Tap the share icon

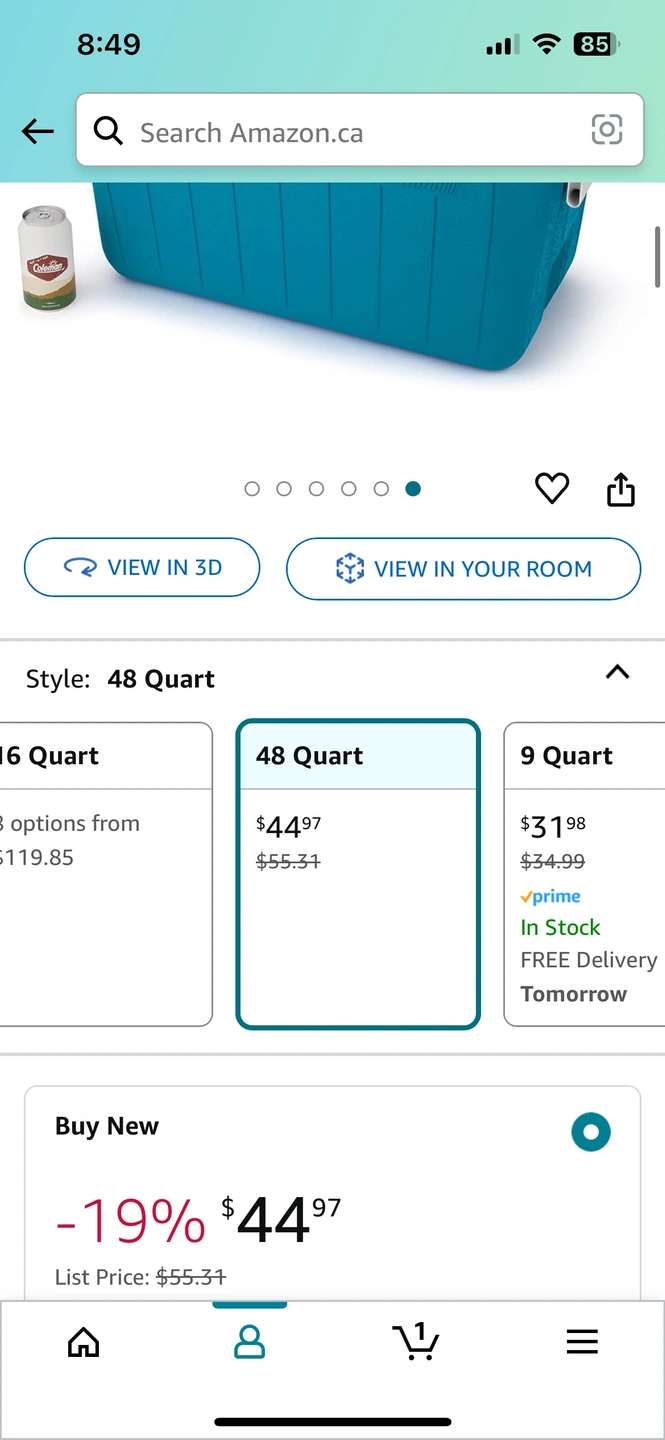[x=621, y=489]
